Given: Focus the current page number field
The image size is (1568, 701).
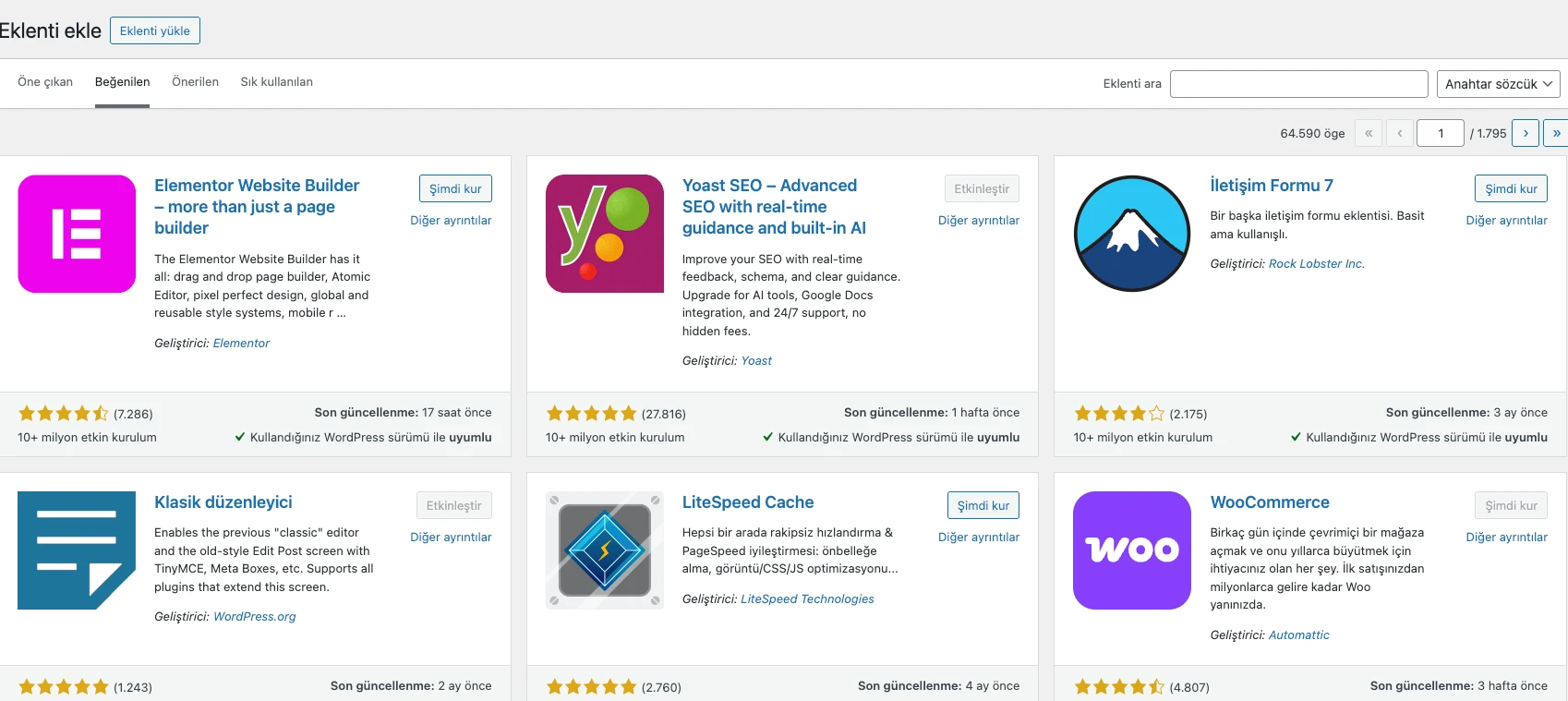Looking at the screenshot, I should click(1441, 133).
